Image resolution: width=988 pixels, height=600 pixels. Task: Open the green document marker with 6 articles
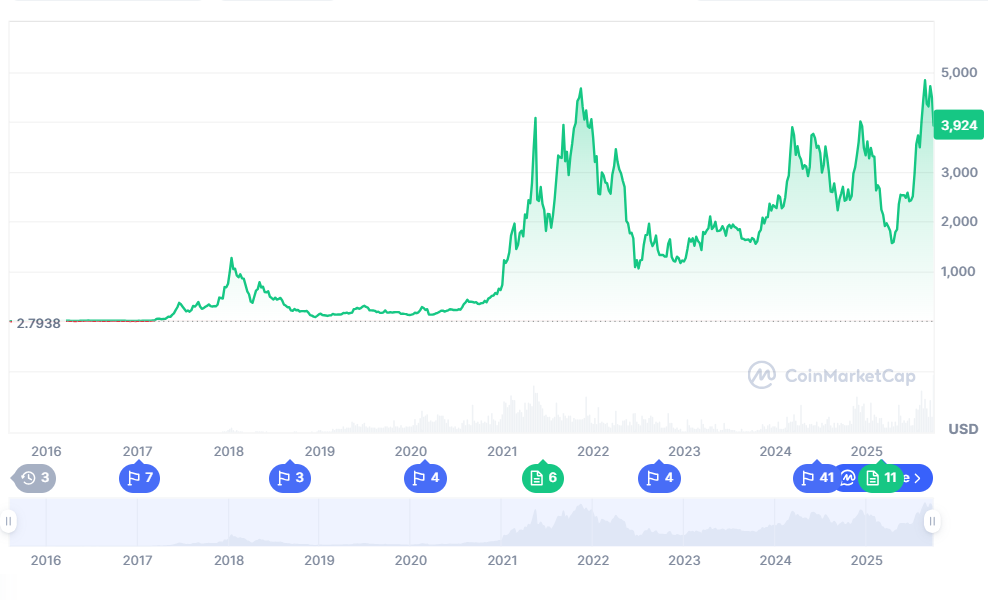point(543,478)
